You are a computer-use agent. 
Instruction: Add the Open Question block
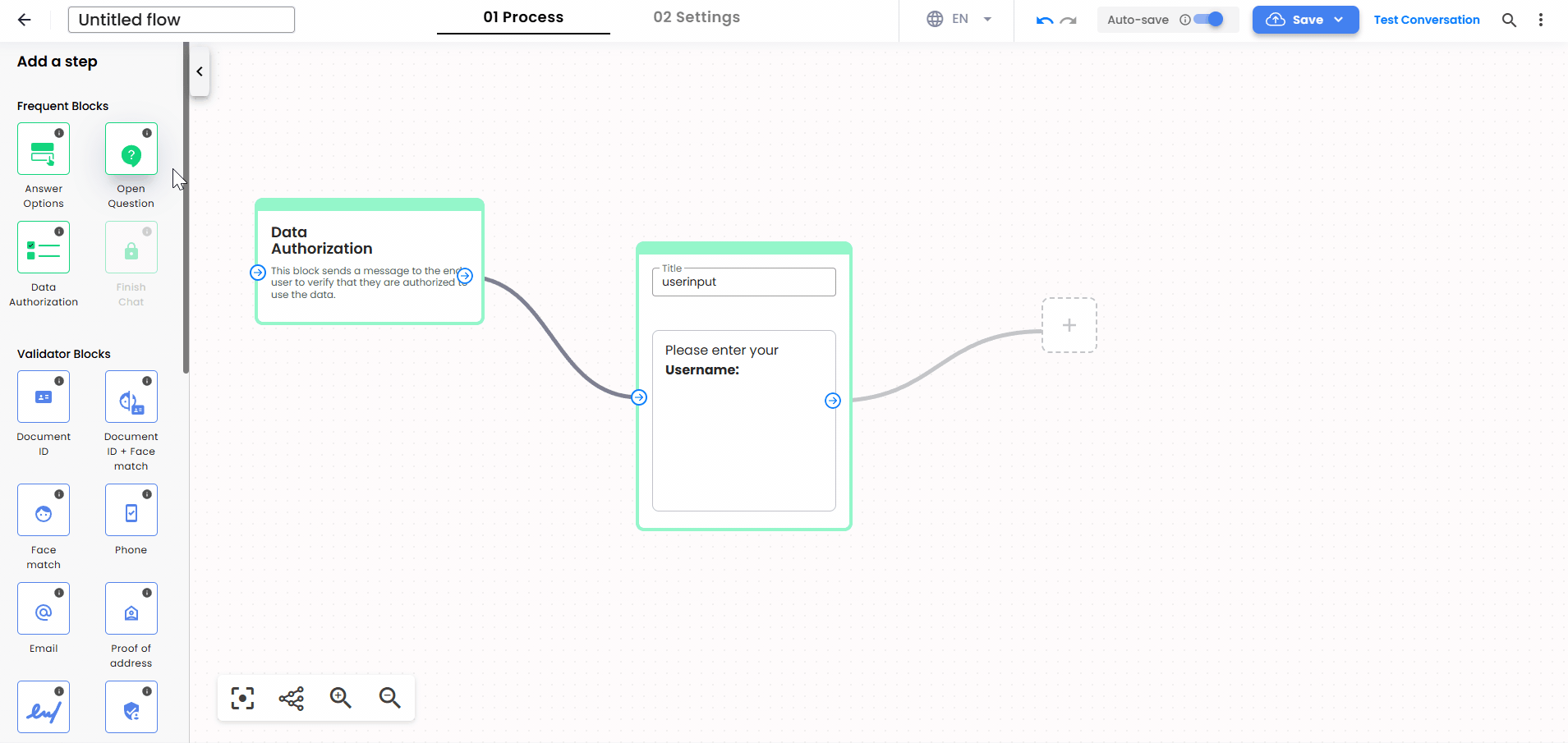[131, 149]
